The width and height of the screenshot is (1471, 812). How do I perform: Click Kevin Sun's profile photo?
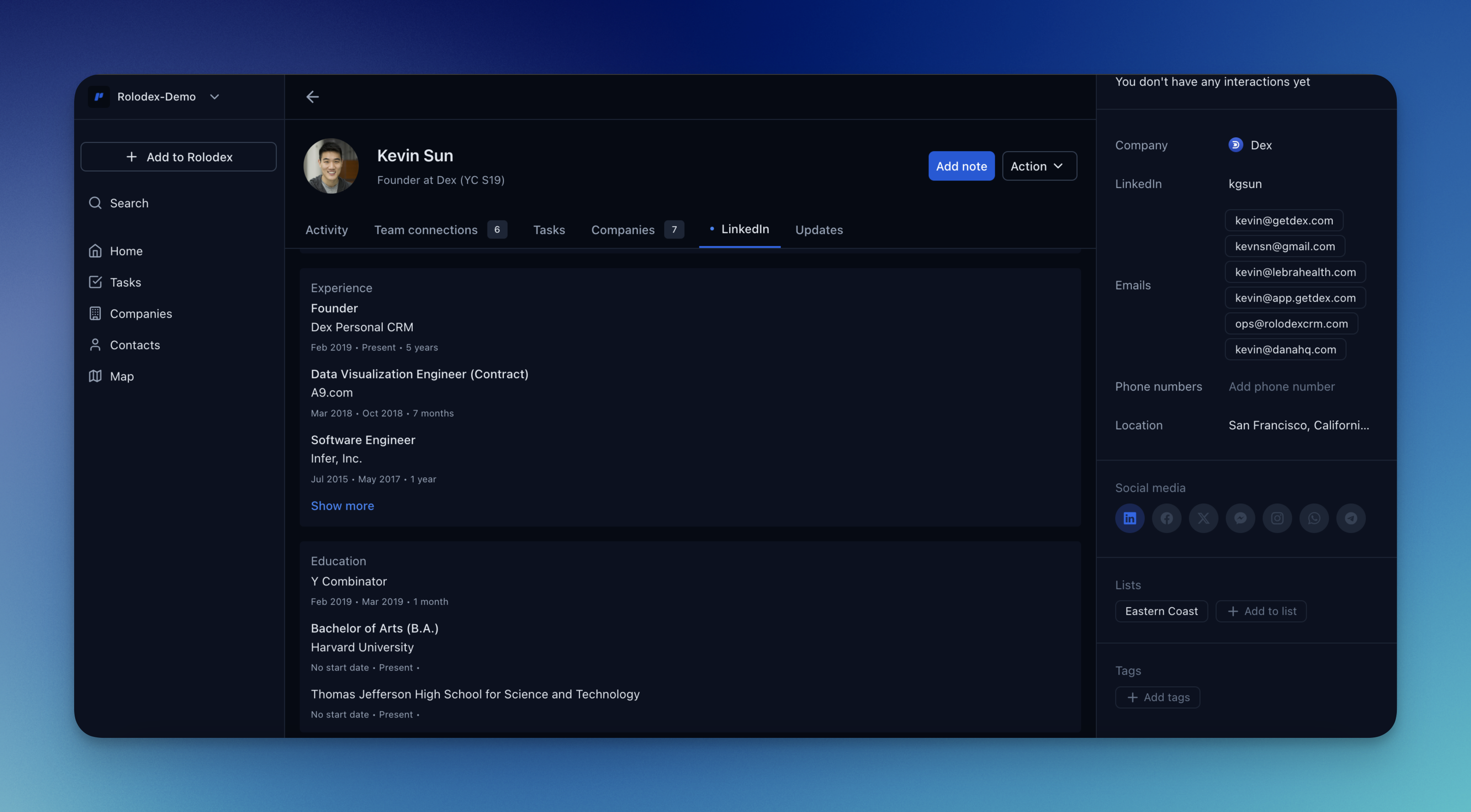331,166
